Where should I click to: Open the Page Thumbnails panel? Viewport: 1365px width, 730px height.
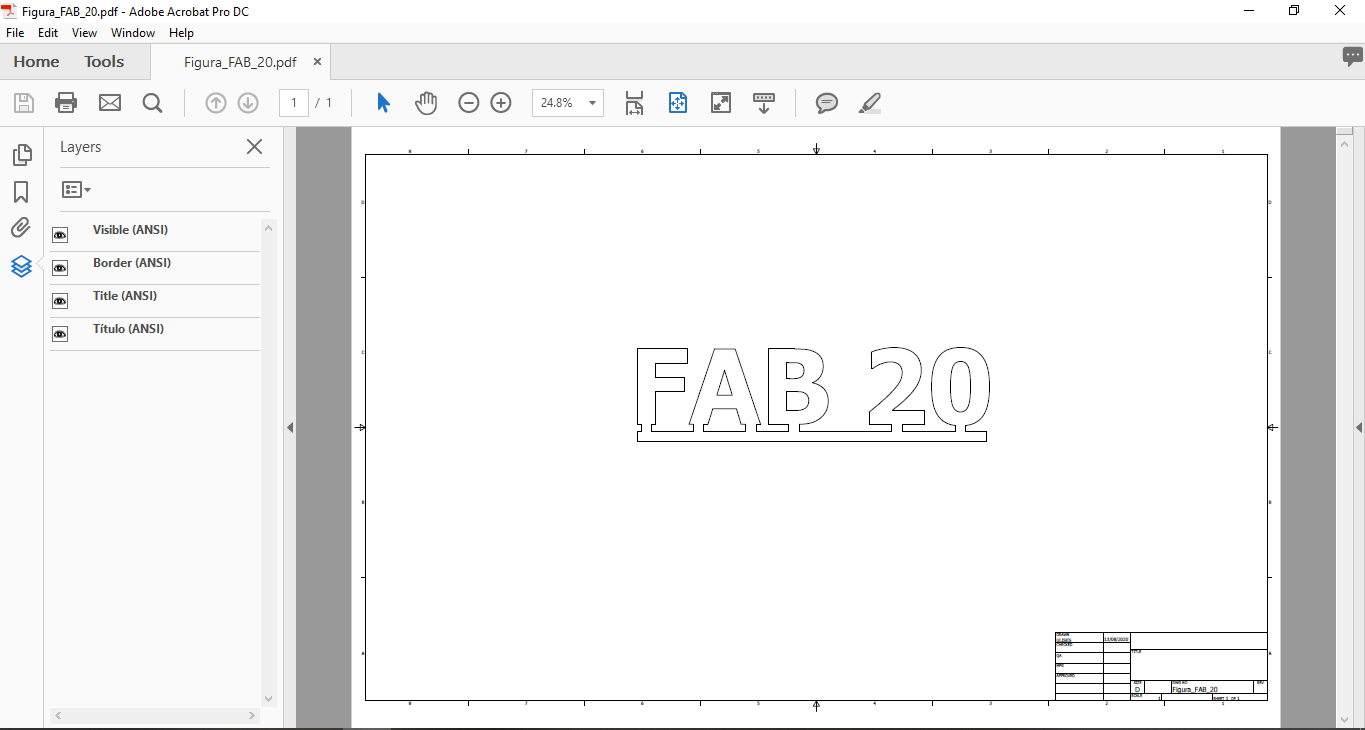coord(21,155)
